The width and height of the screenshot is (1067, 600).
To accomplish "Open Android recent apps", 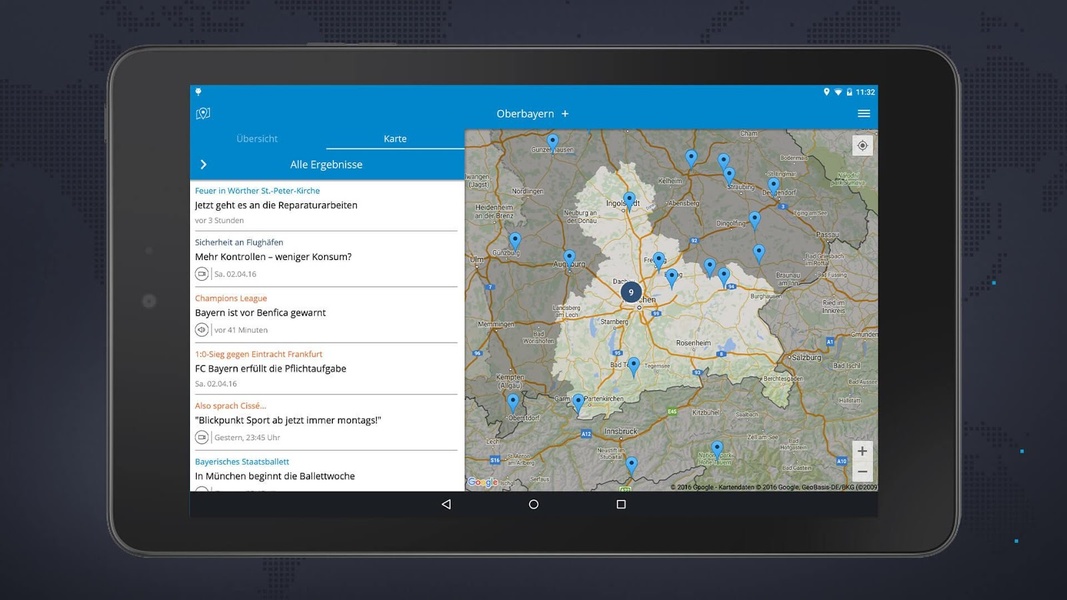I will pyautogui.click(x=621, y=504).
